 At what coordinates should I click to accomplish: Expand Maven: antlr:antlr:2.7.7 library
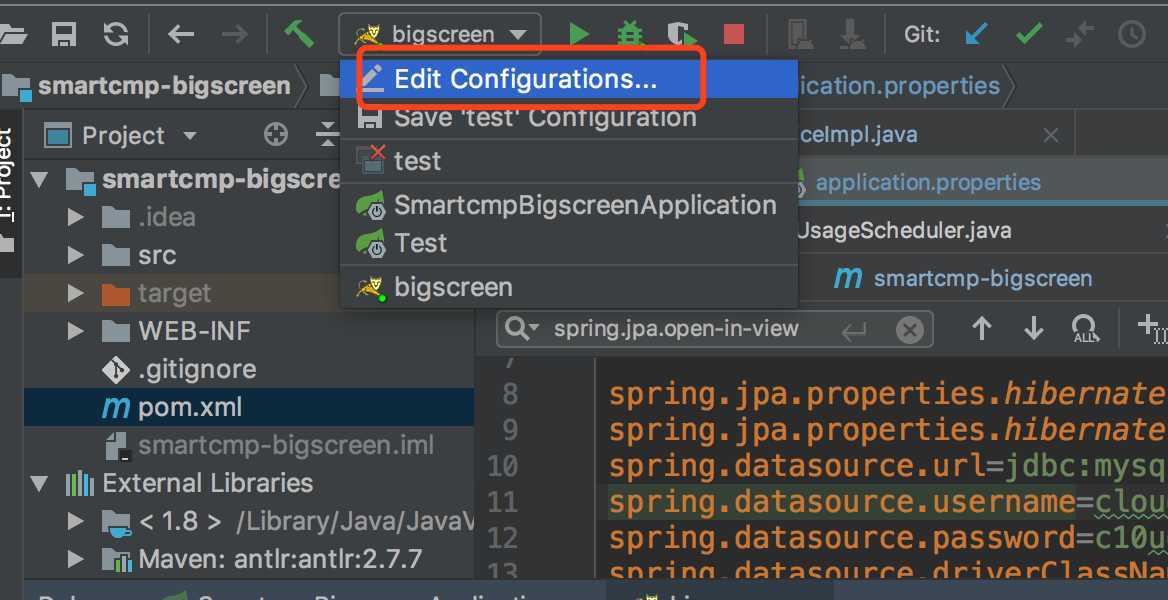click(75, 559)
